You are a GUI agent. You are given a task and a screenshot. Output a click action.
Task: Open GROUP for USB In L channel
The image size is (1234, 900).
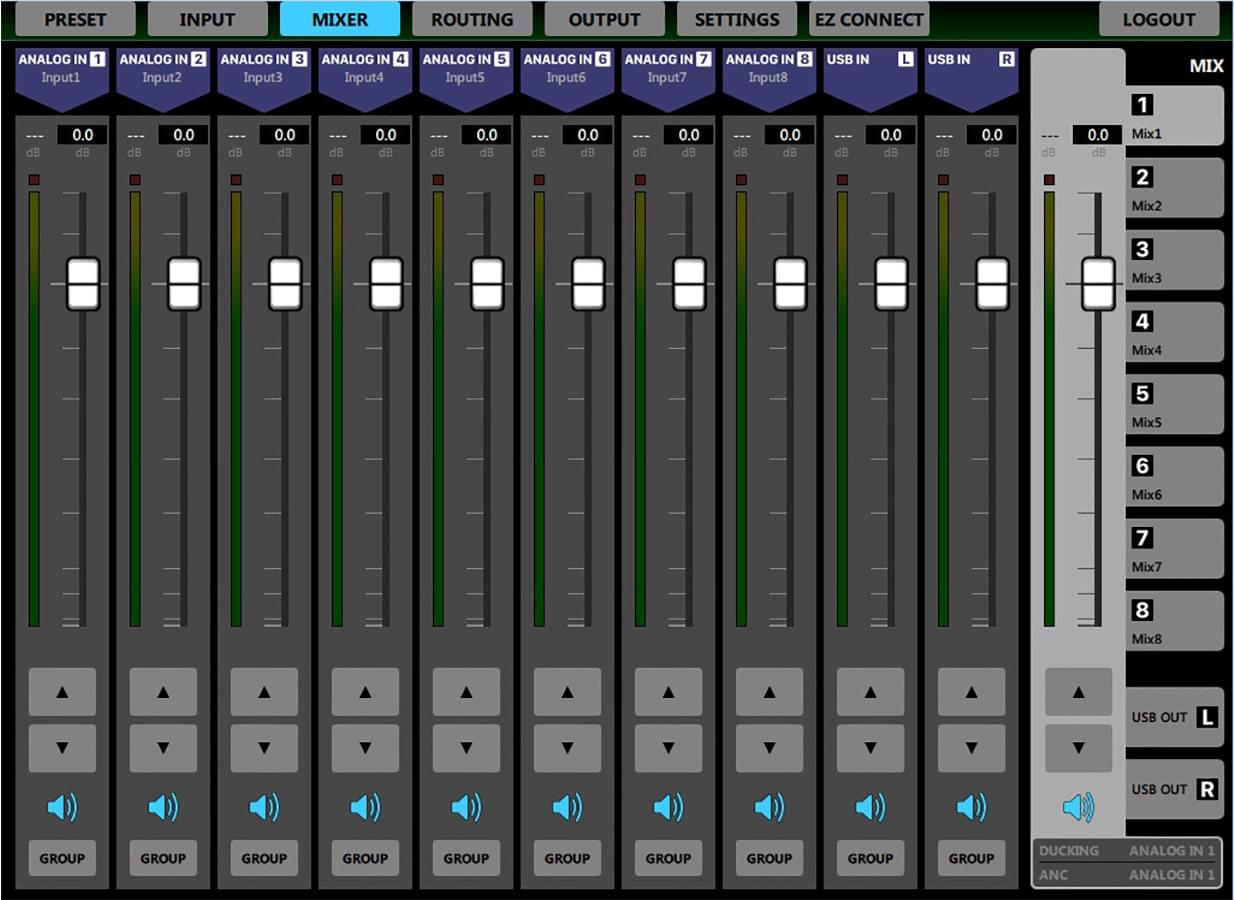pyautogui.click(x=870, y=858)
